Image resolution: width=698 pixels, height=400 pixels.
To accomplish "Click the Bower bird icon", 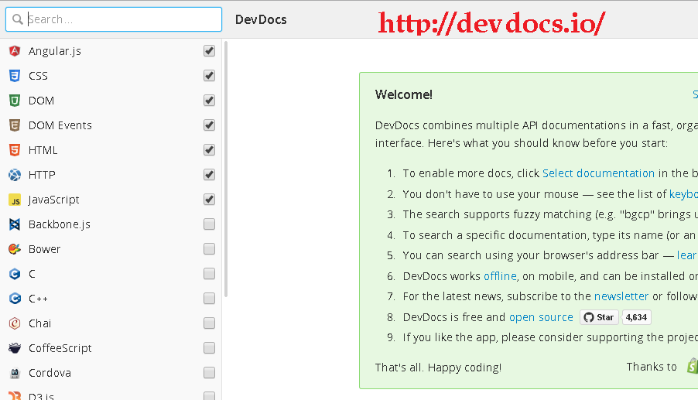I will point(15,249).
